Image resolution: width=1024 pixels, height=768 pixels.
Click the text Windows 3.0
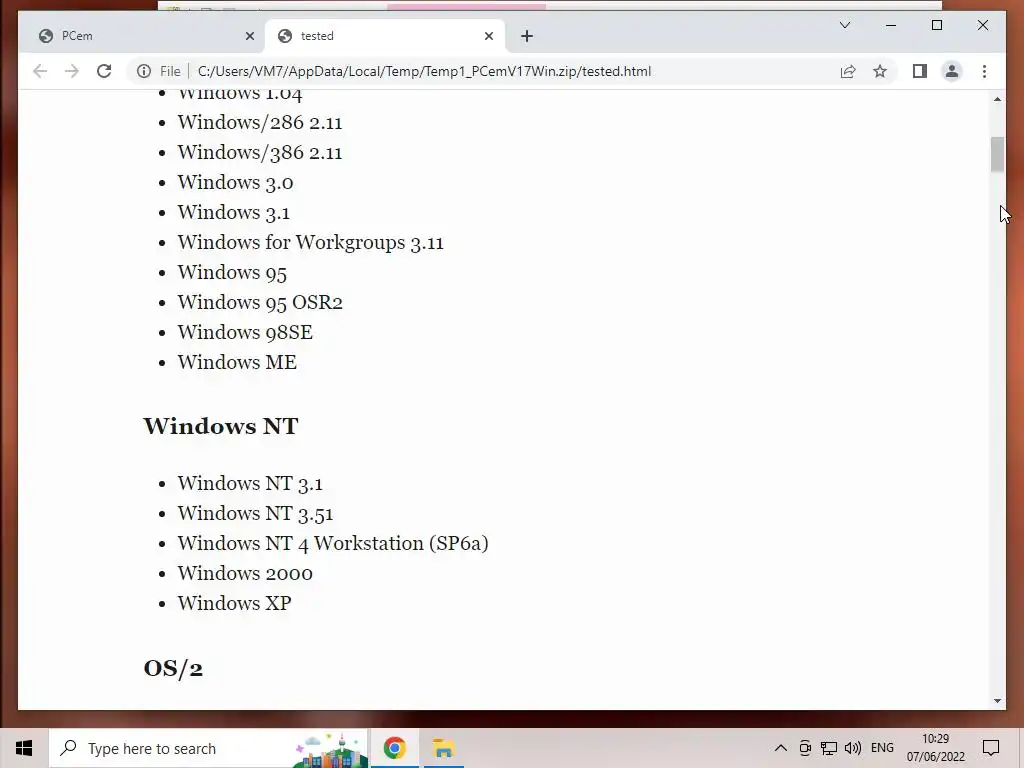pyautogui.click(x=235, y=182)
